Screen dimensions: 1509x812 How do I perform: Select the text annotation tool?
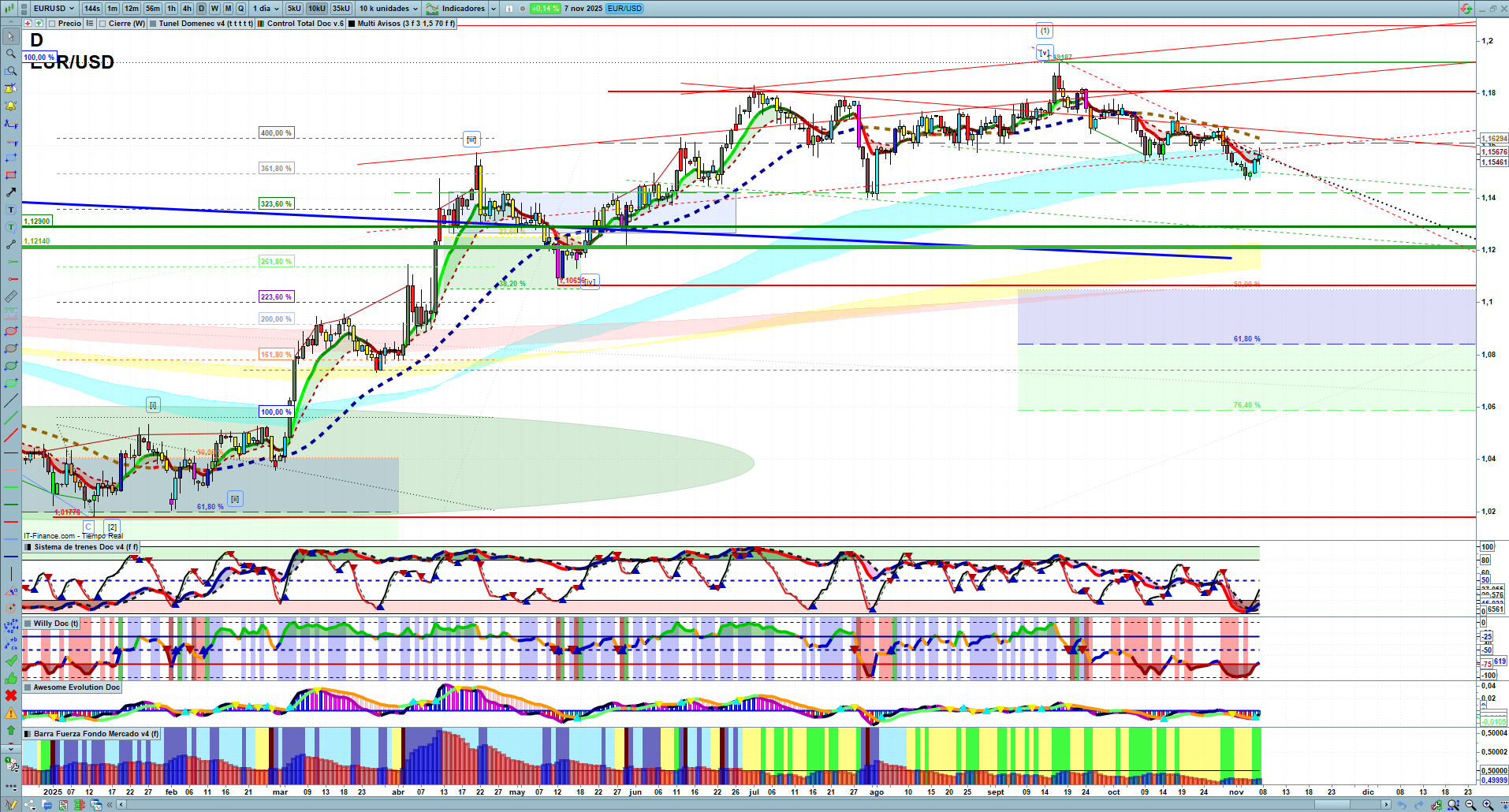coord(11,210)
